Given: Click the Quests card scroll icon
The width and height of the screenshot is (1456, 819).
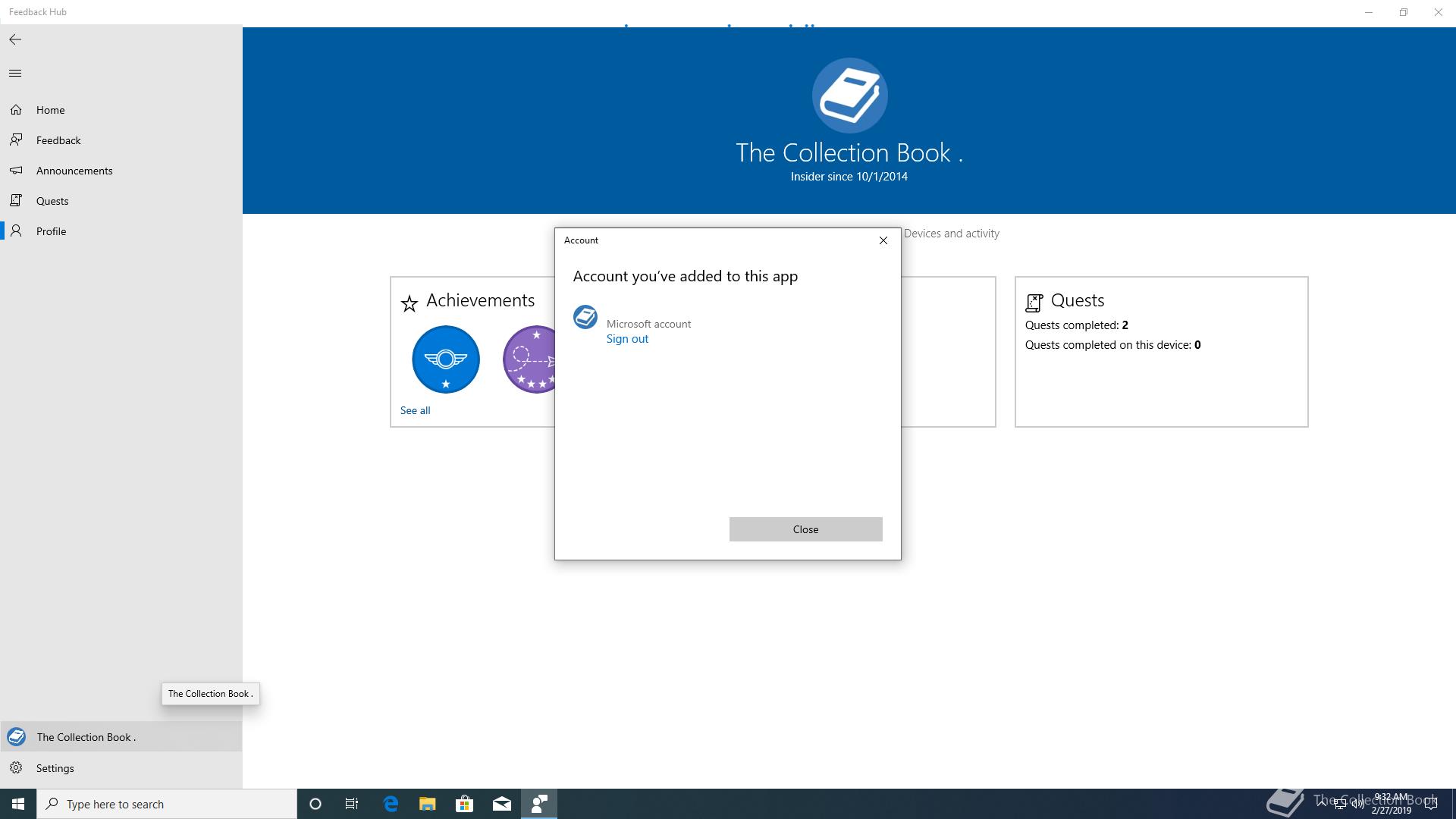Looking at the screenshot, I should pyautogui.click(x=1034, y=303).
